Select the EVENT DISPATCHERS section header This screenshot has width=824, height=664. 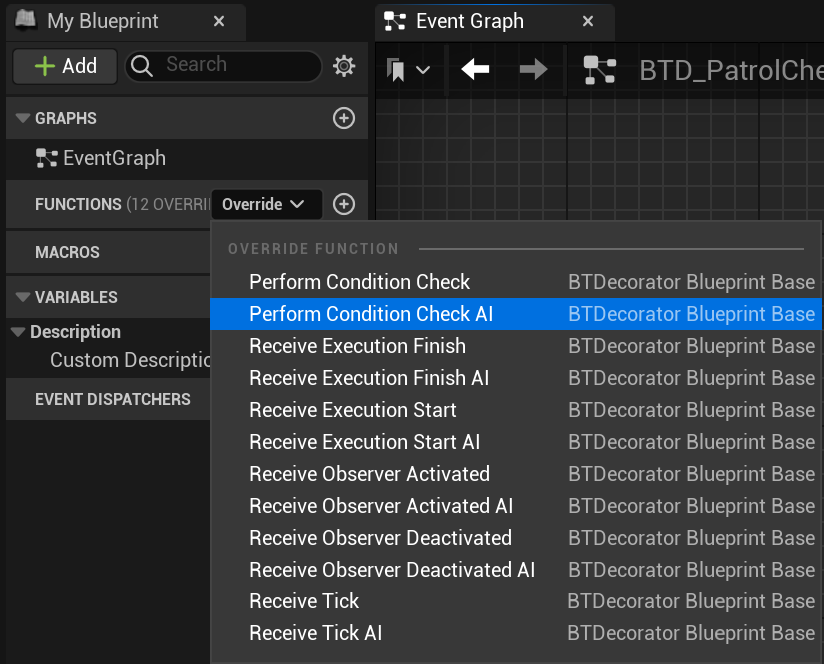(112, 399)
